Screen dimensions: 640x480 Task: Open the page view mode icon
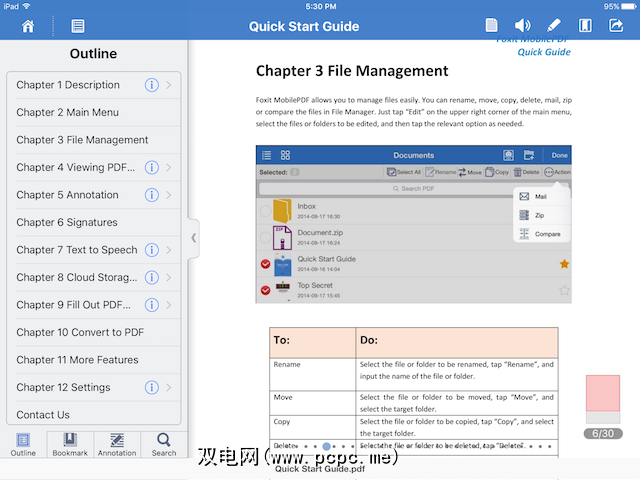point(491,25)
